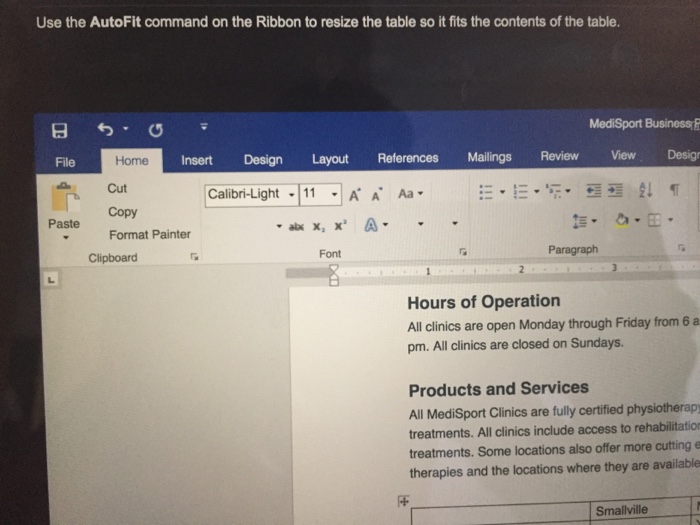Click the Save icon in Quick Access toolbar

[59, 130]
